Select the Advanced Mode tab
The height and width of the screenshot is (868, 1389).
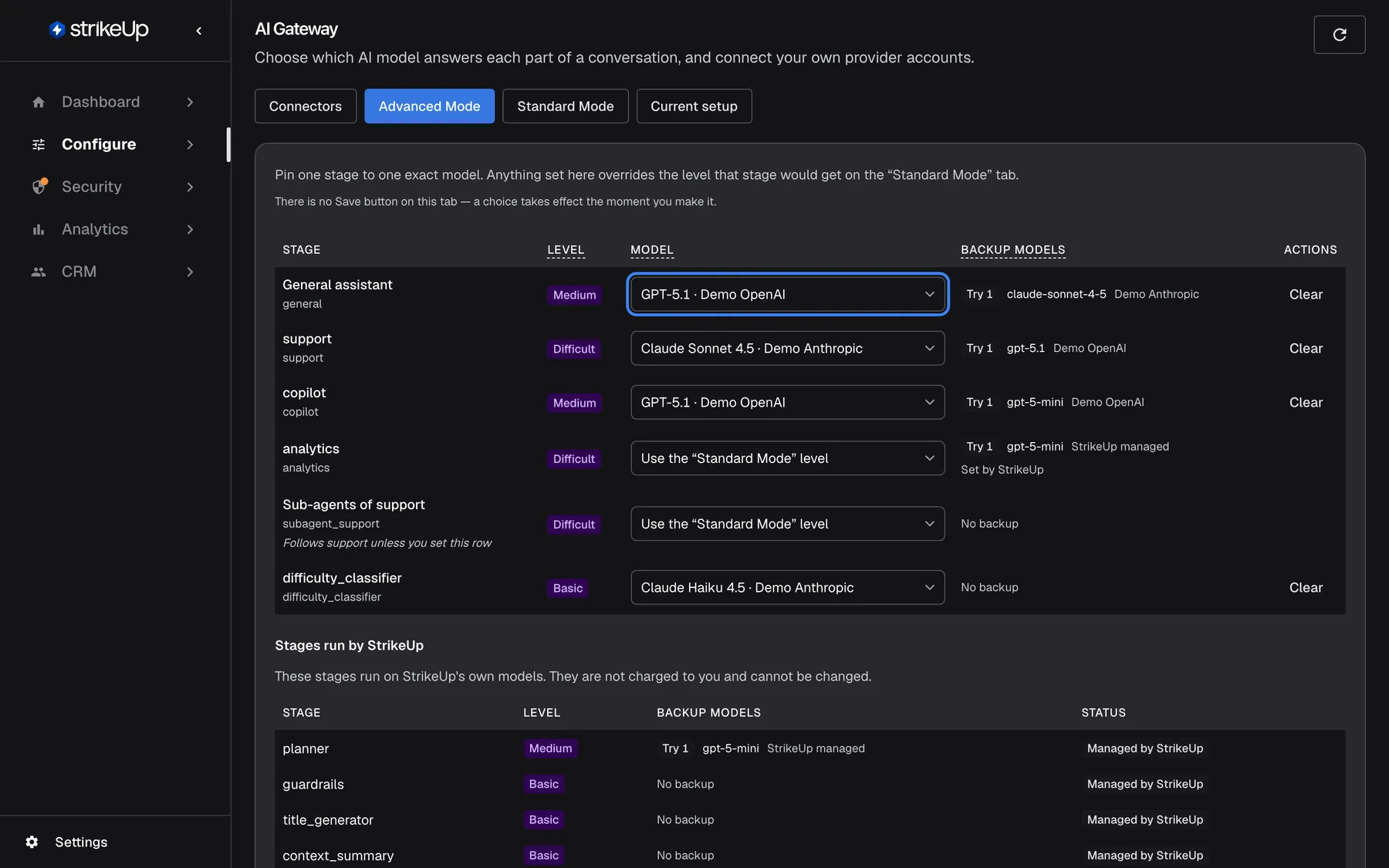(430, 106)
